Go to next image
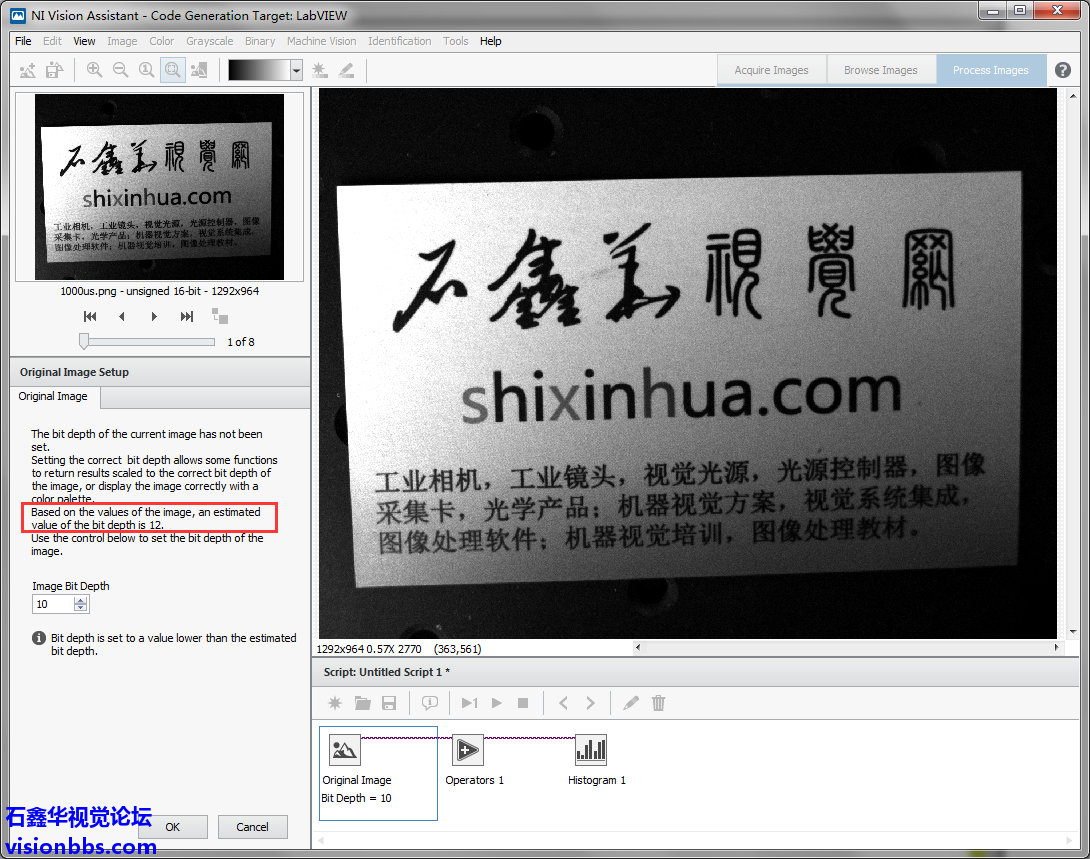Screen dimensions: 1090x859 click(x=154, y=317)
